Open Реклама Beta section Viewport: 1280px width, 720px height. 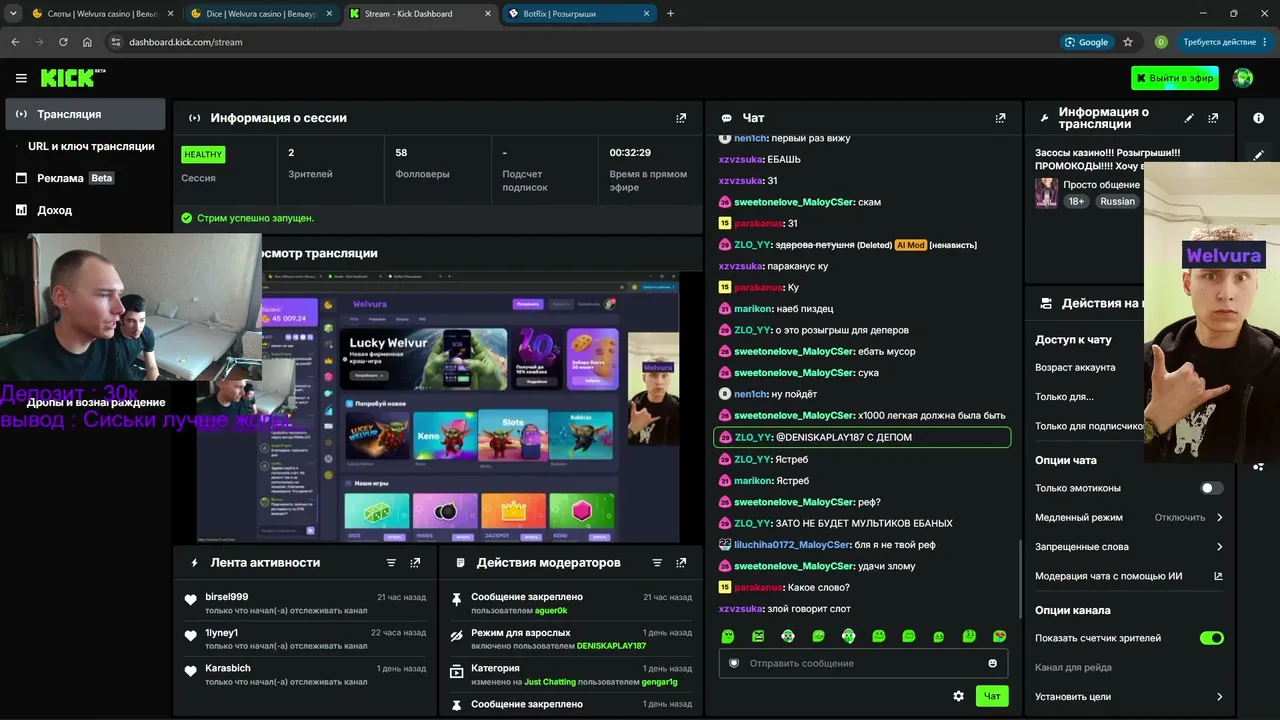click(85, 178)
